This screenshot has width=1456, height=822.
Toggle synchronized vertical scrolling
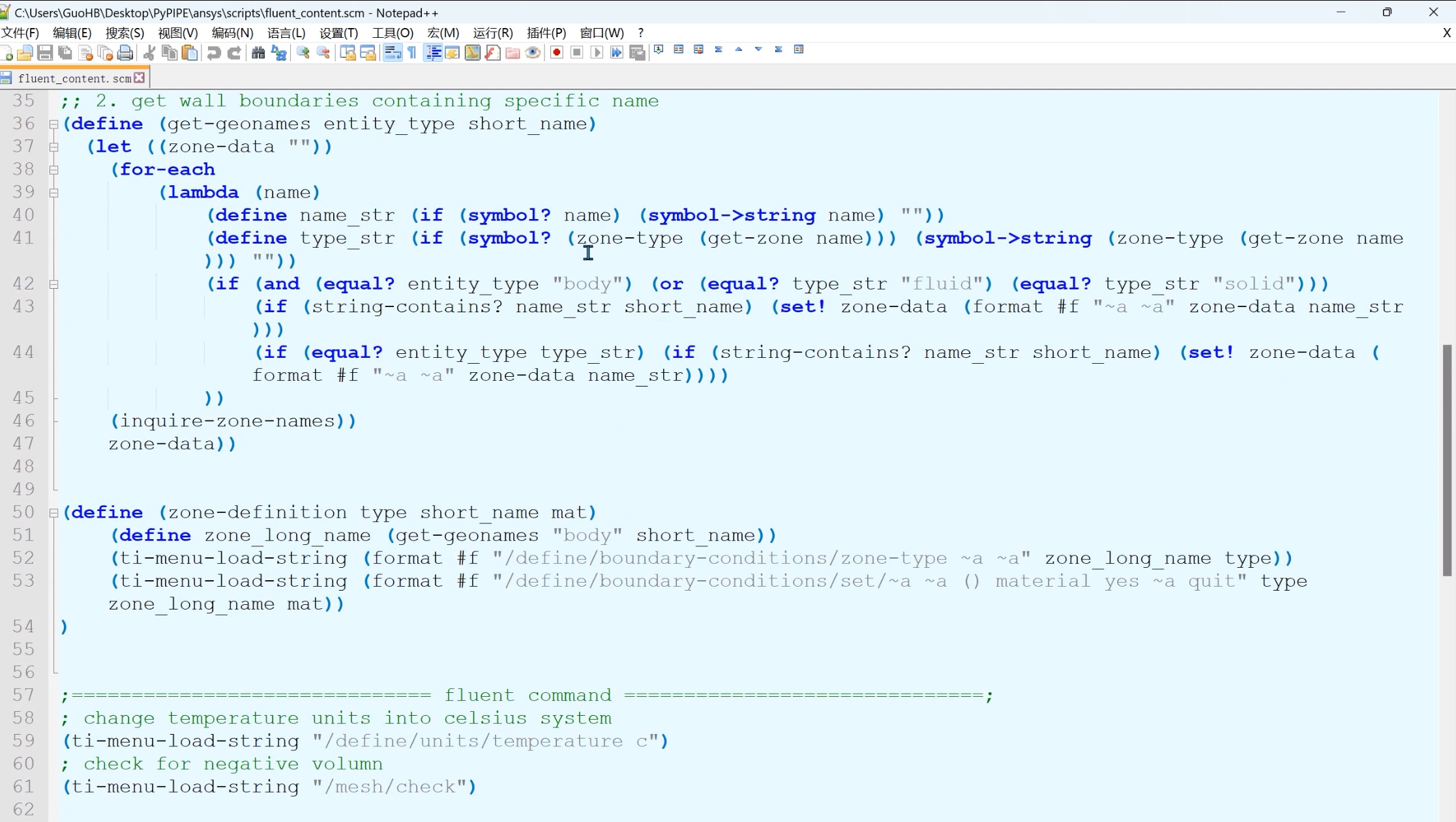(x=348, y=53)
